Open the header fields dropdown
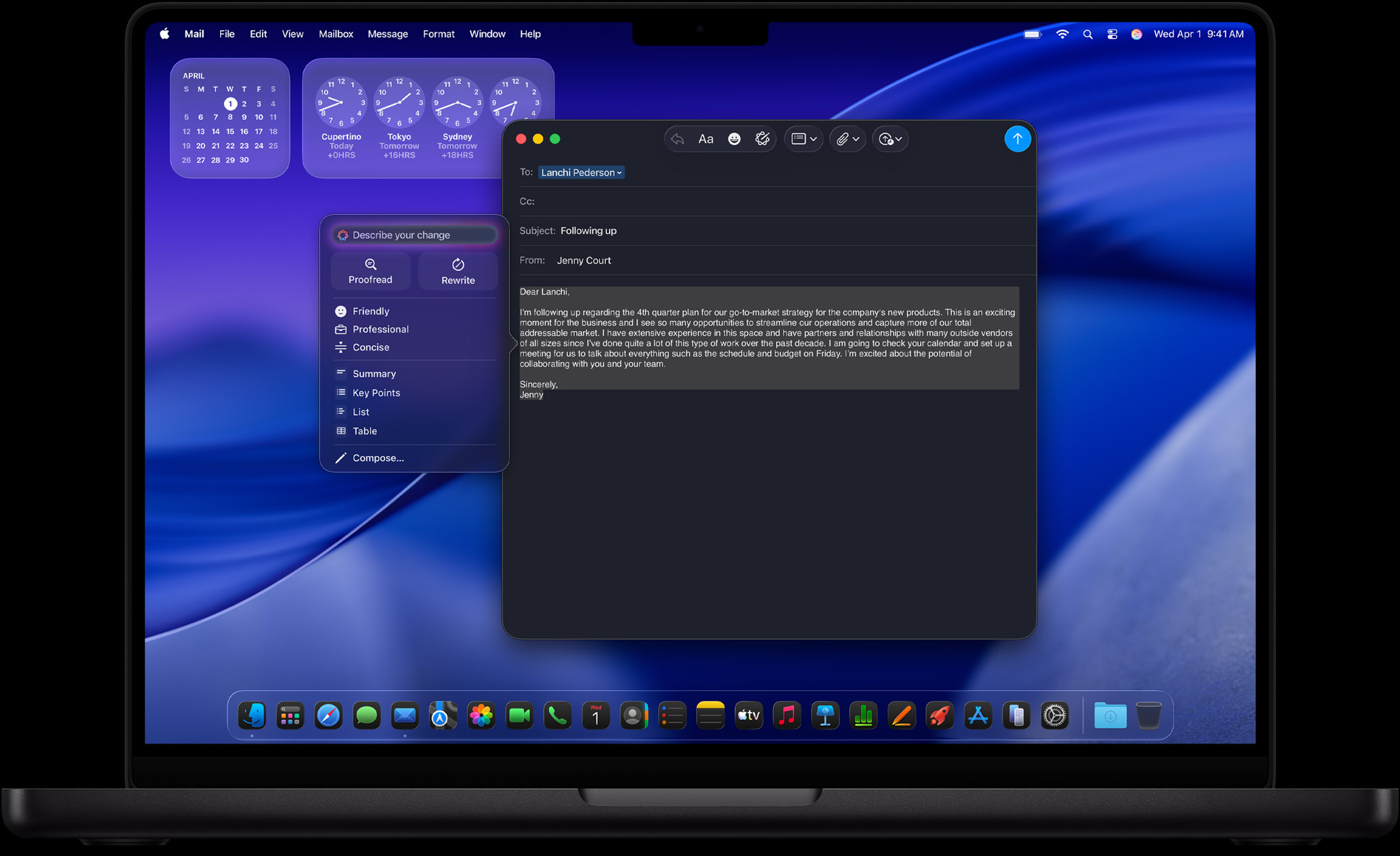This screenshot has width=1400, height=856. [803, 139]
